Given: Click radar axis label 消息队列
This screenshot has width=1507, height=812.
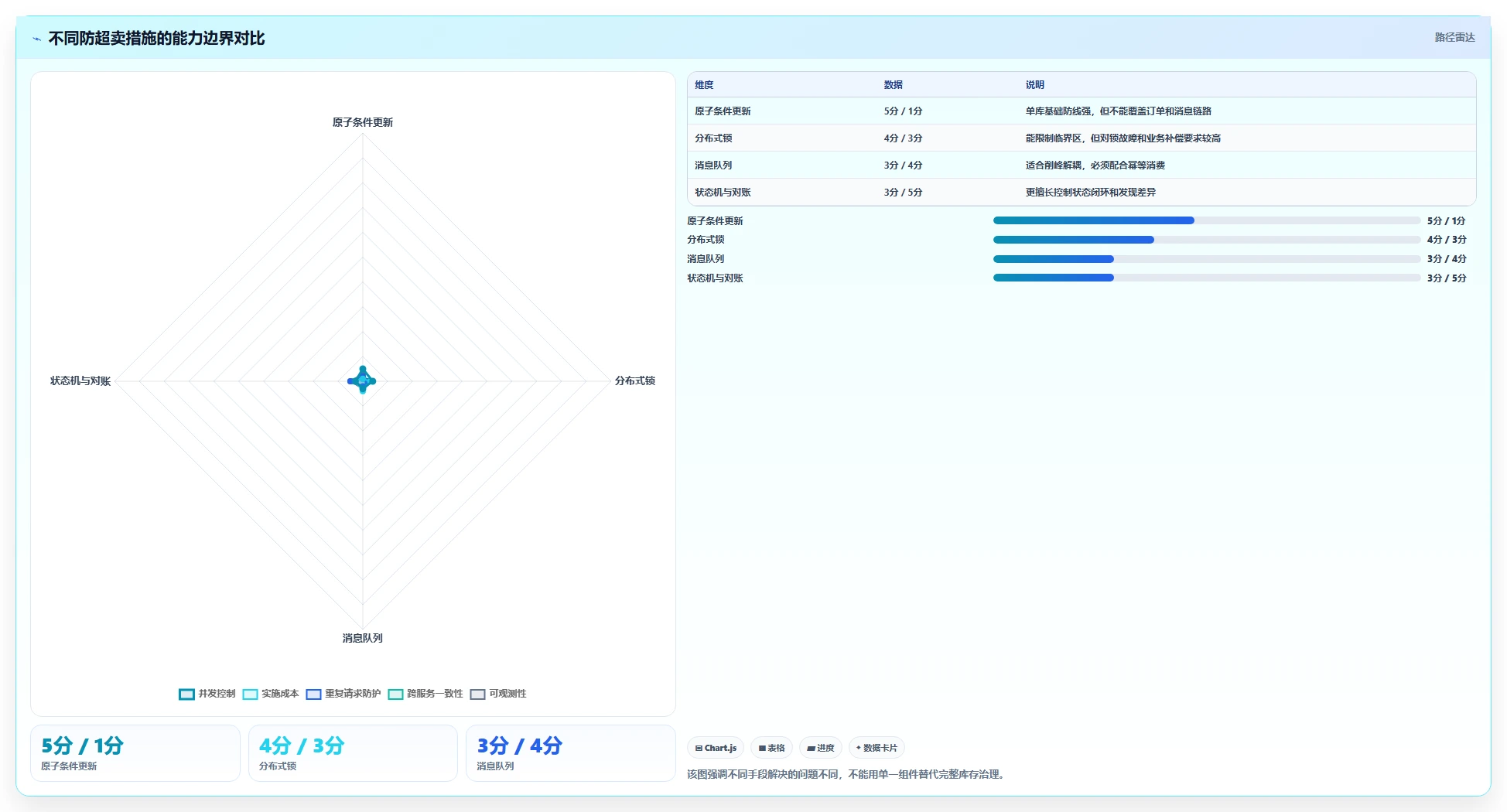Looking at the screenshot, I should pos(363,638).
